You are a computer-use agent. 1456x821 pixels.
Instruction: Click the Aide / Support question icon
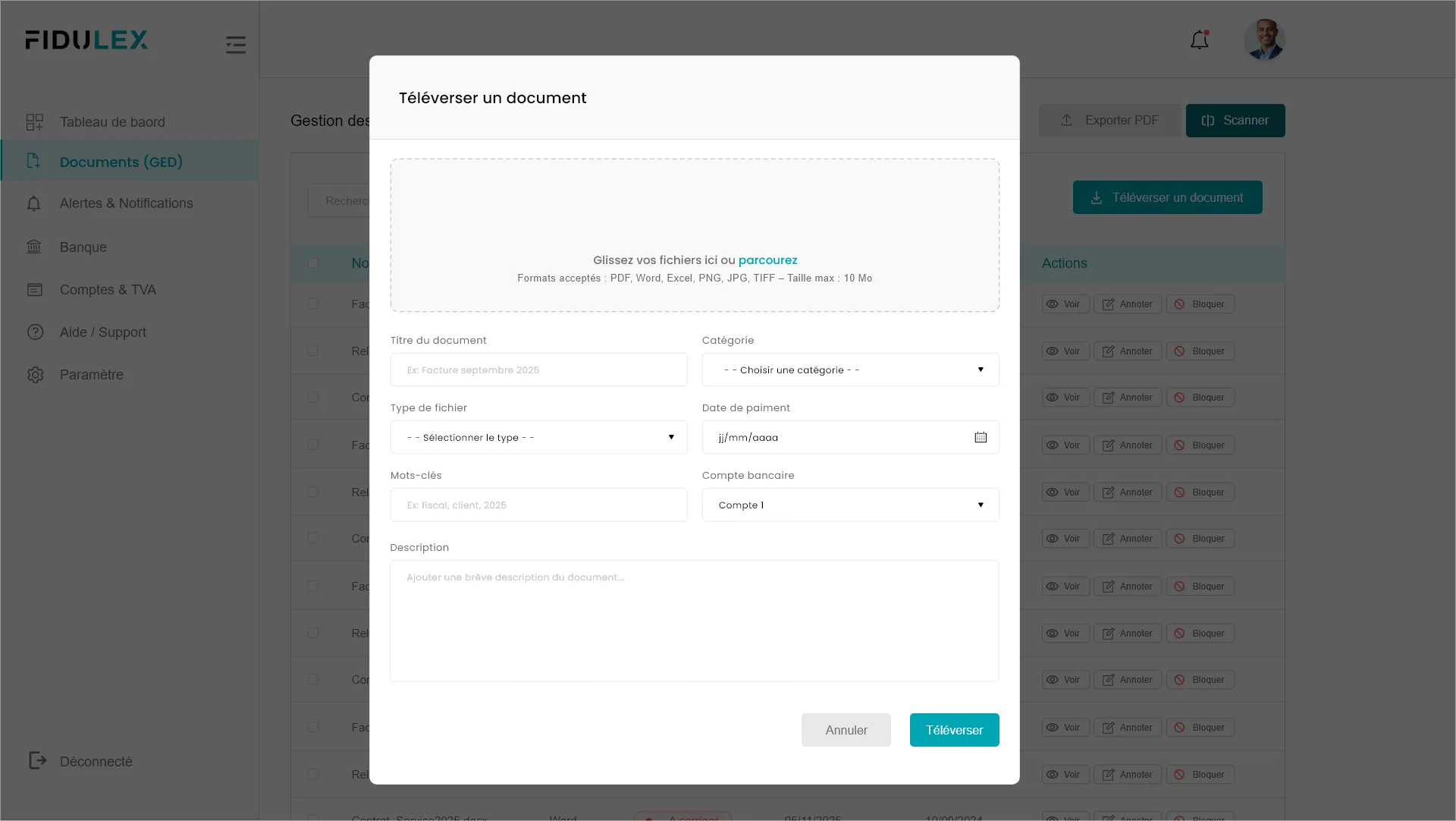coord(35,332)
